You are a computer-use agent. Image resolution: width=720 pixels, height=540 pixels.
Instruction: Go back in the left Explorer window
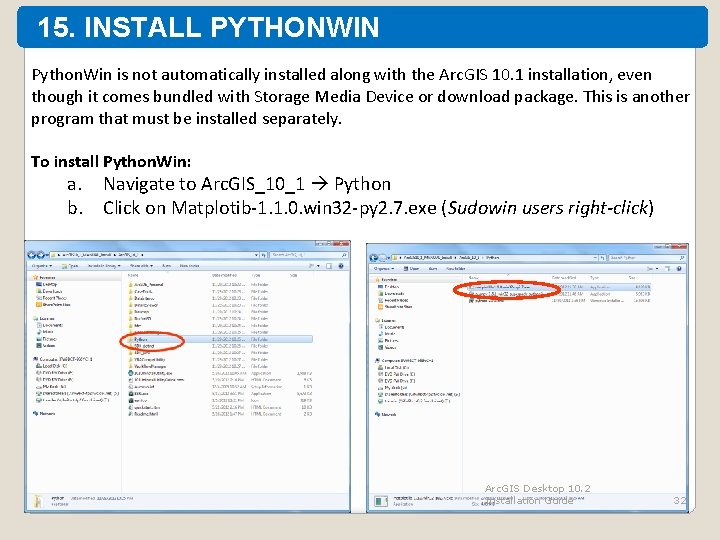tap(32, 255)
